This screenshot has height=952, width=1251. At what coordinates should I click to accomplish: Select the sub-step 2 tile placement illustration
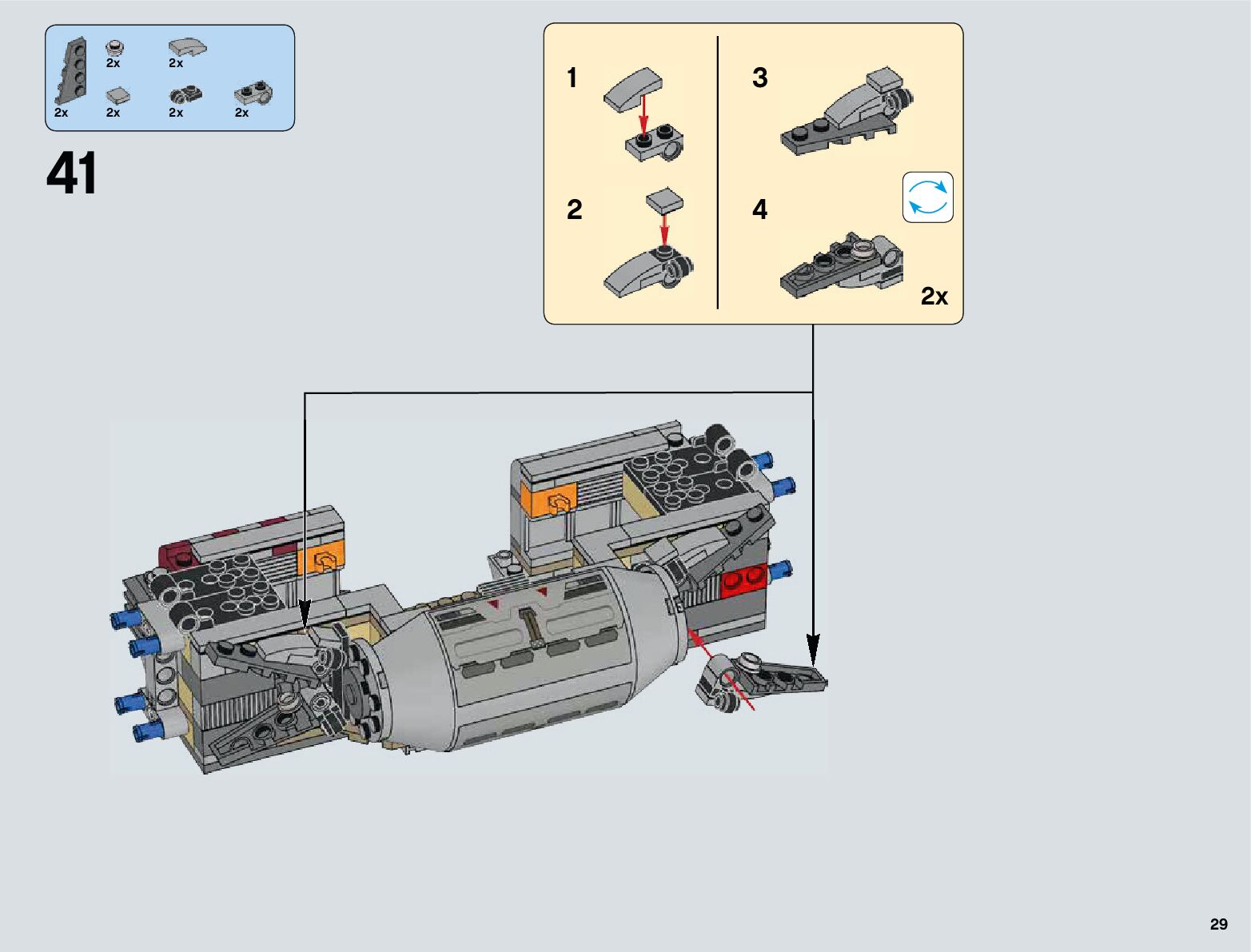point(649,248)
